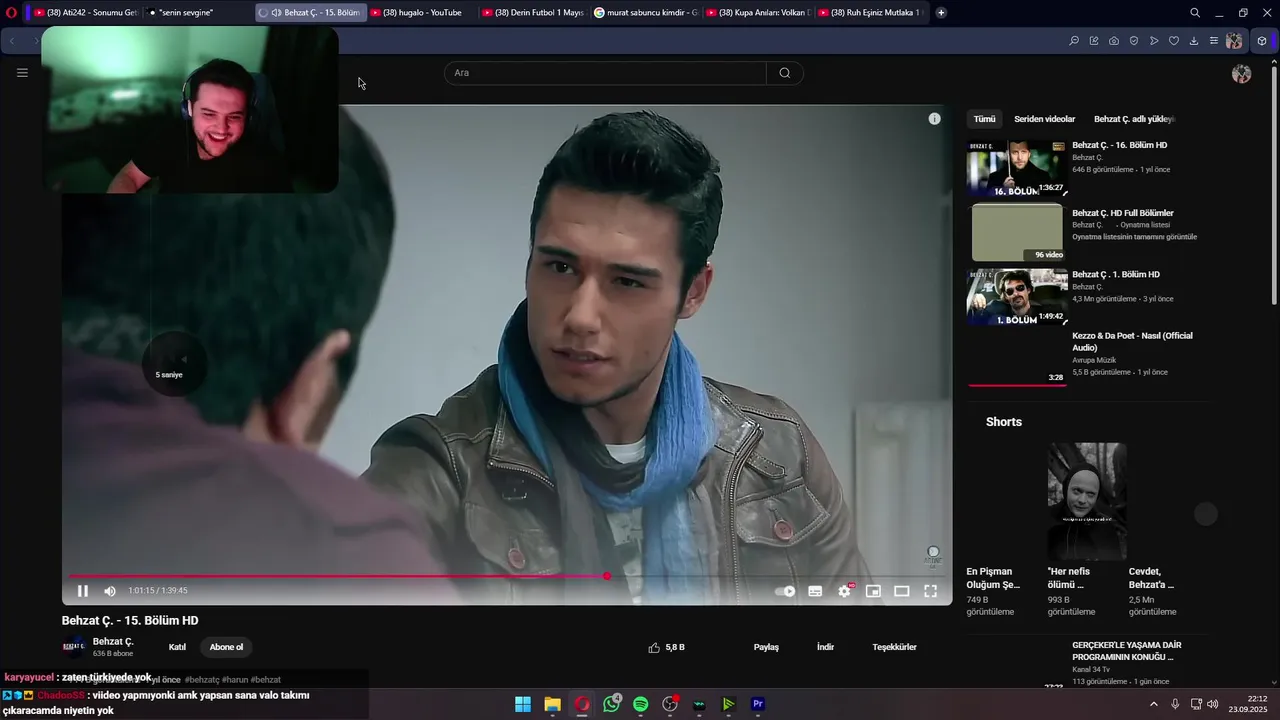
Task: Open Opera downloads icon
Action: (x=1194, y=41)
